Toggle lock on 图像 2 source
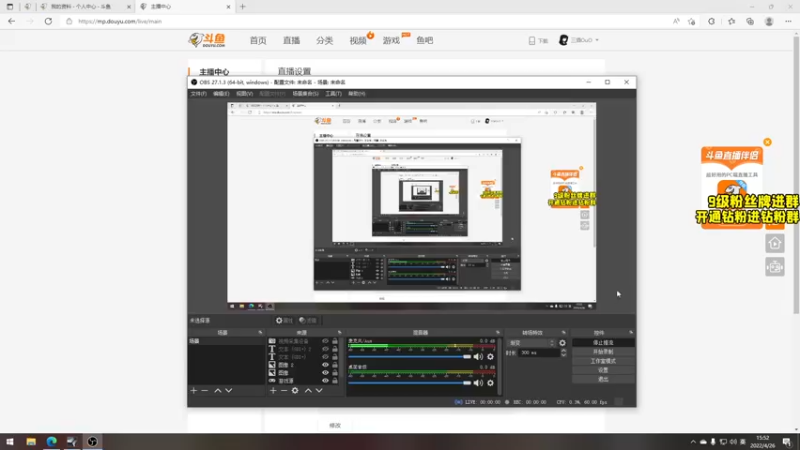 click(335, 365)
